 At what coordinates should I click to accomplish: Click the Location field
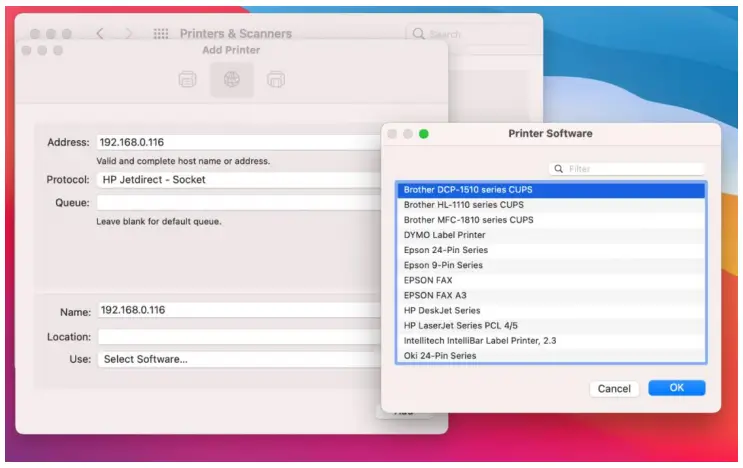pos(239,337)
